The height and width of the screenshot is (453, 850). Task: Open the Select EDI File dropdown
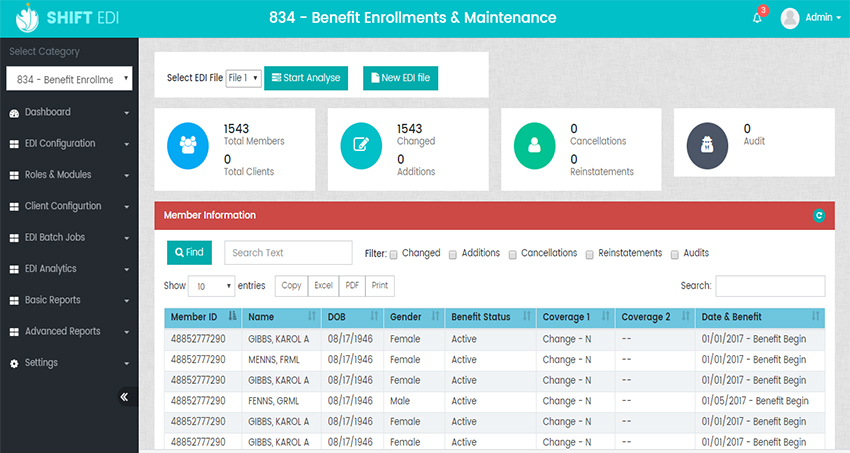(243, 78)
